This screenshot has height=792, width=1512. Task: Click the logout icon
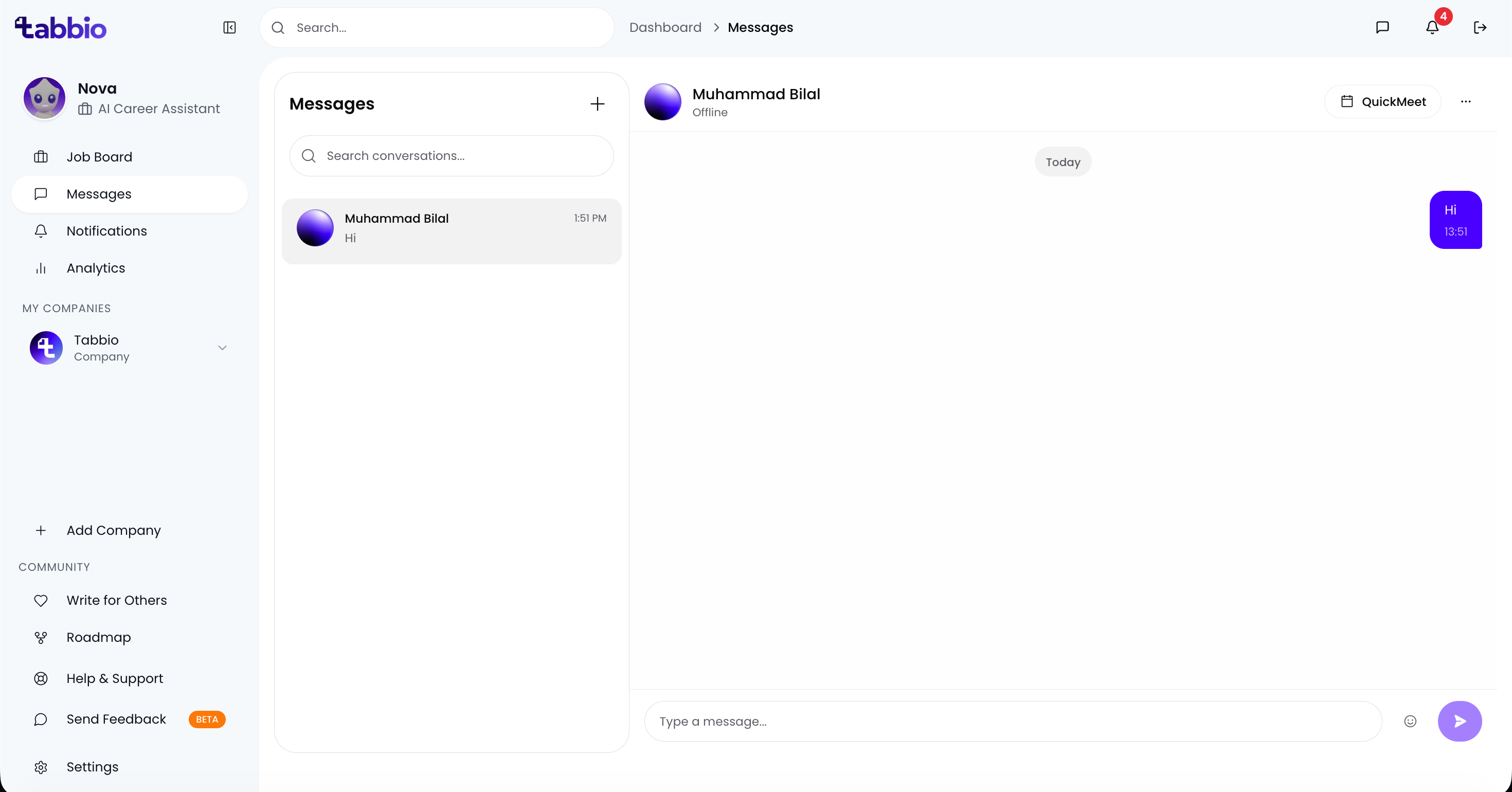coord(1480,28)
